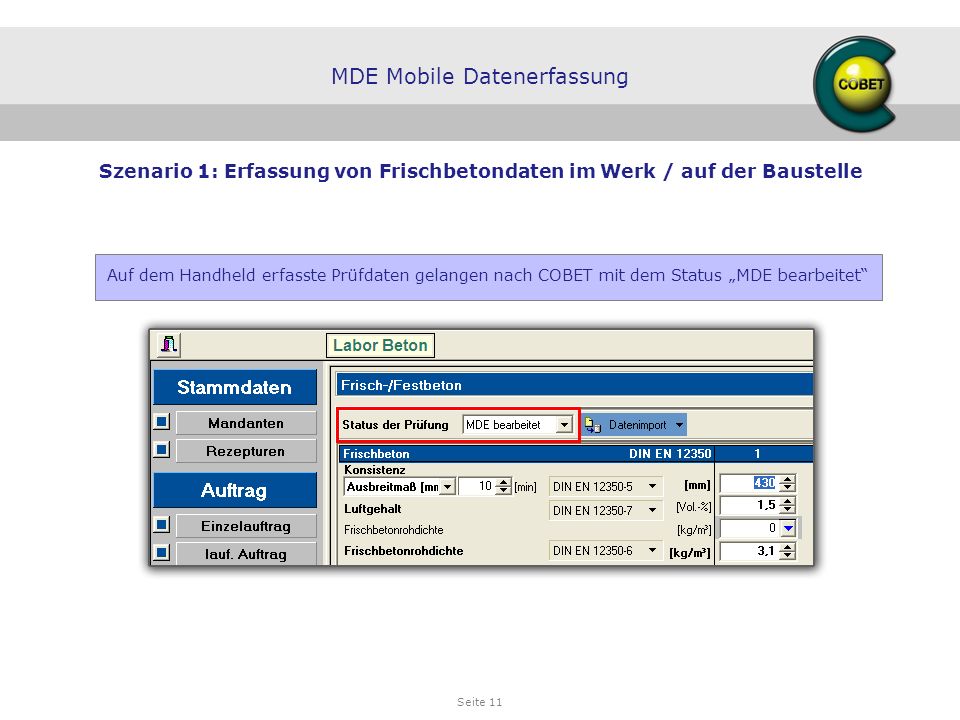Click the Status der Prüfung label
The height and width of the screenshot is (720, 960).
(395, 424)
